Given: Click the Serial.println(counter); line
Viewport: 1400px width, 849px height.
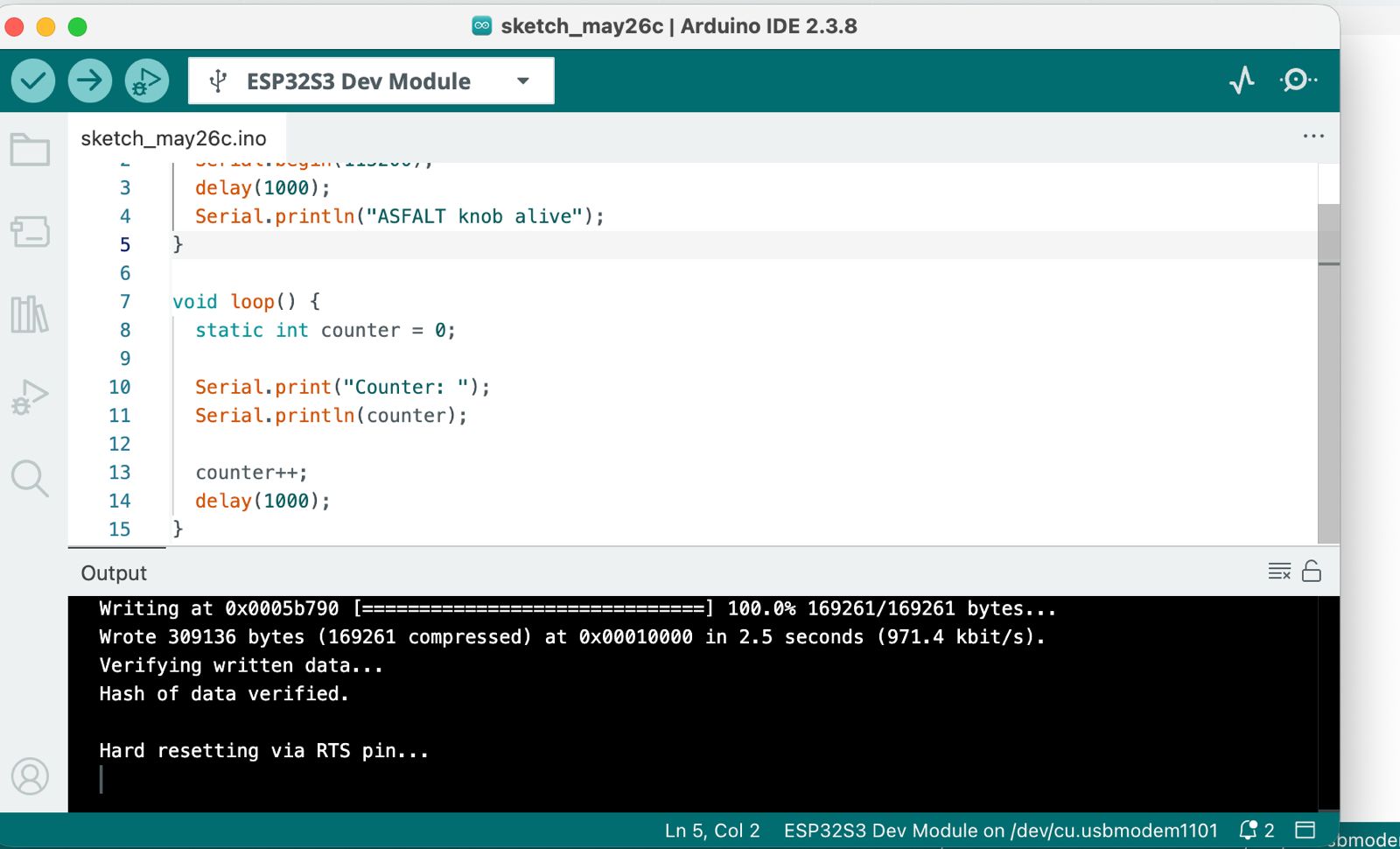Looking at the screenshot, I should tap(332, 416).
